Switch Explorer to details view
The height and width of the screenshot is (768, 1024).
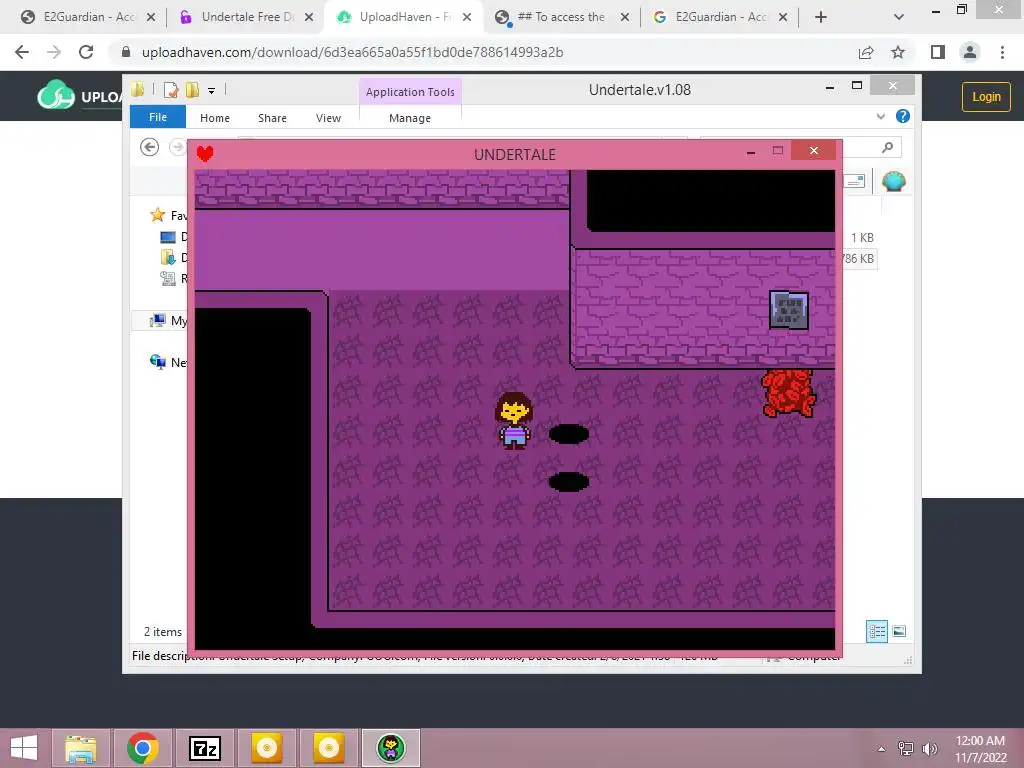(x=877, y=632)
